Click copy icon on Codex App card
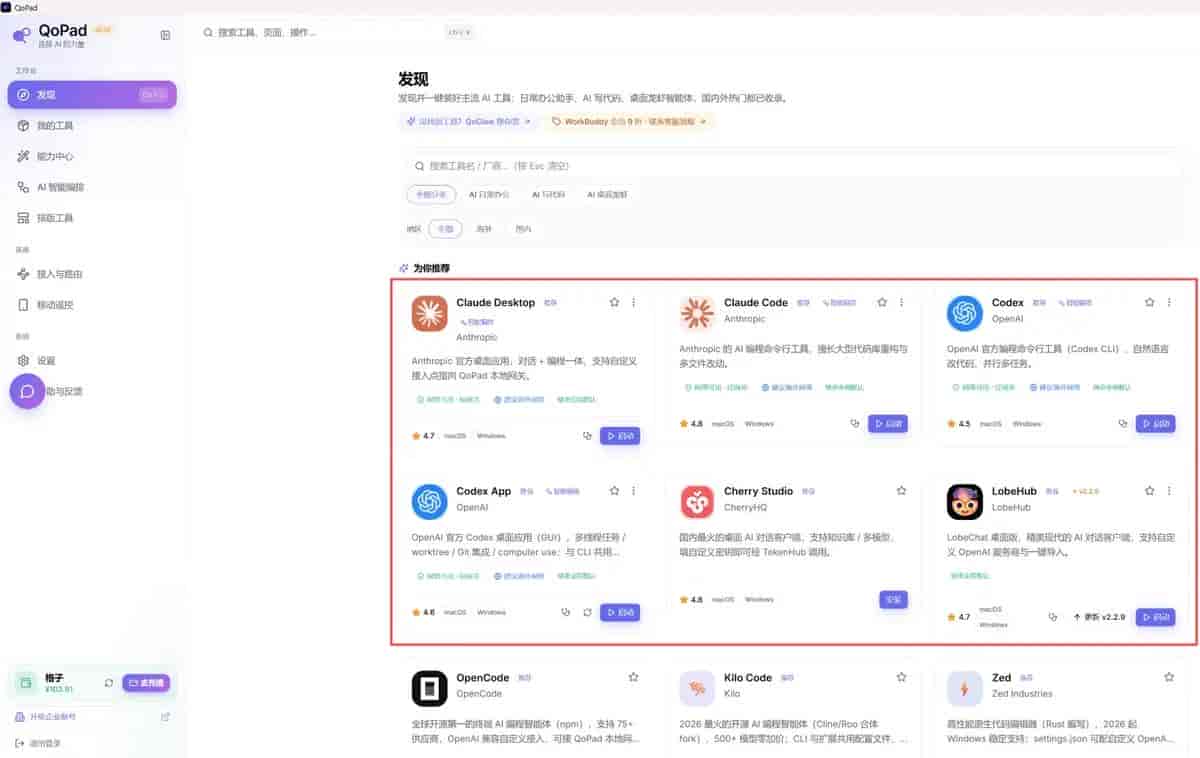 [x=566, y=612]
